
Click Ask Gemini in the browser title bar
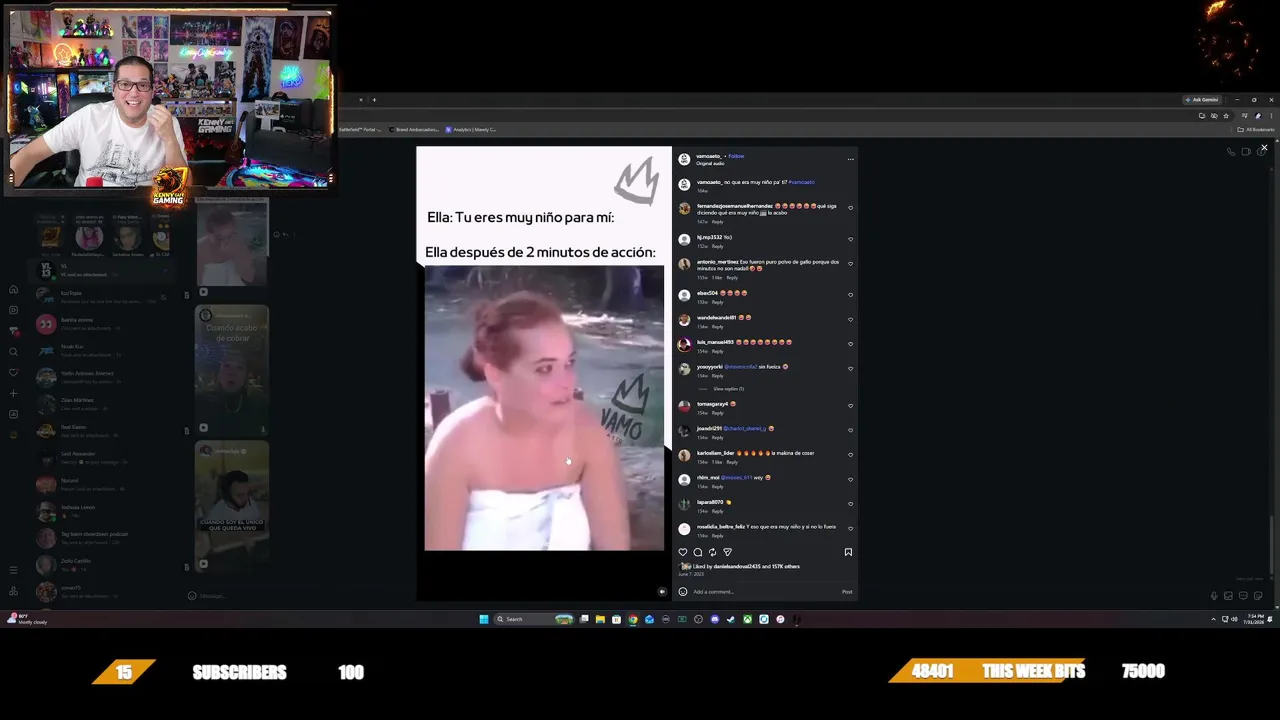pyautogui.click(x=1201, y=100)
